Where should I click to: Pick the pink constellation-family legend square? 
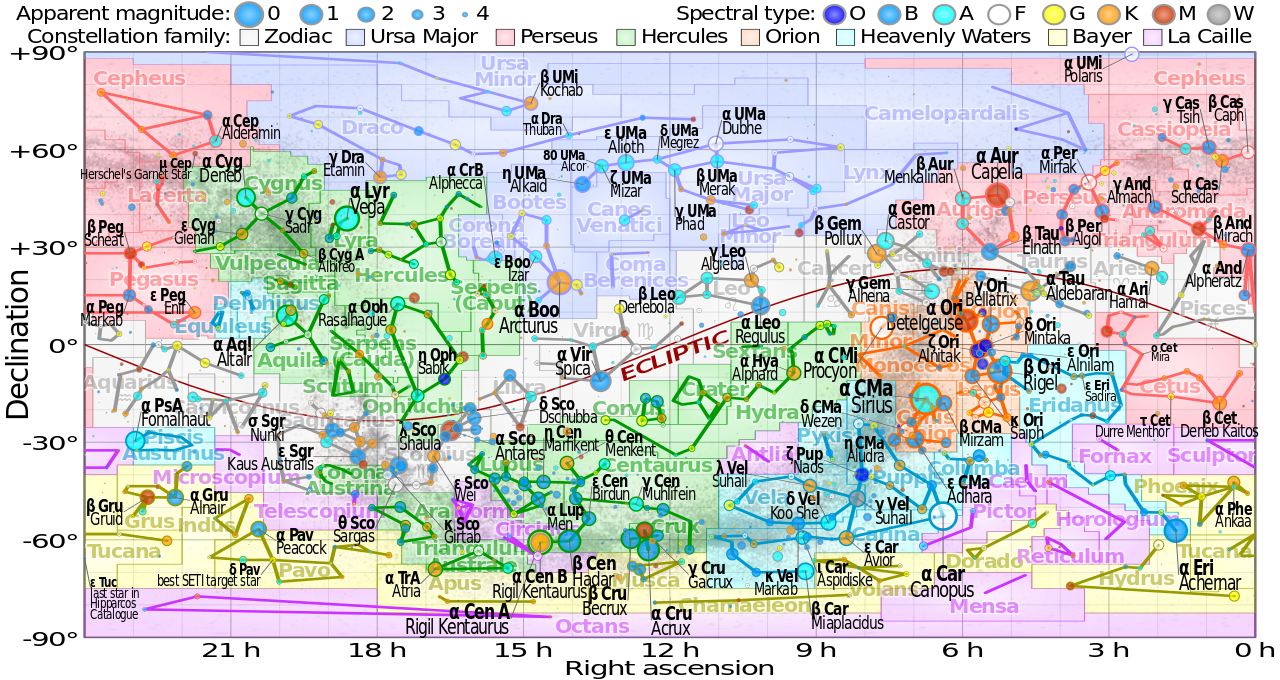coord(505,37)
